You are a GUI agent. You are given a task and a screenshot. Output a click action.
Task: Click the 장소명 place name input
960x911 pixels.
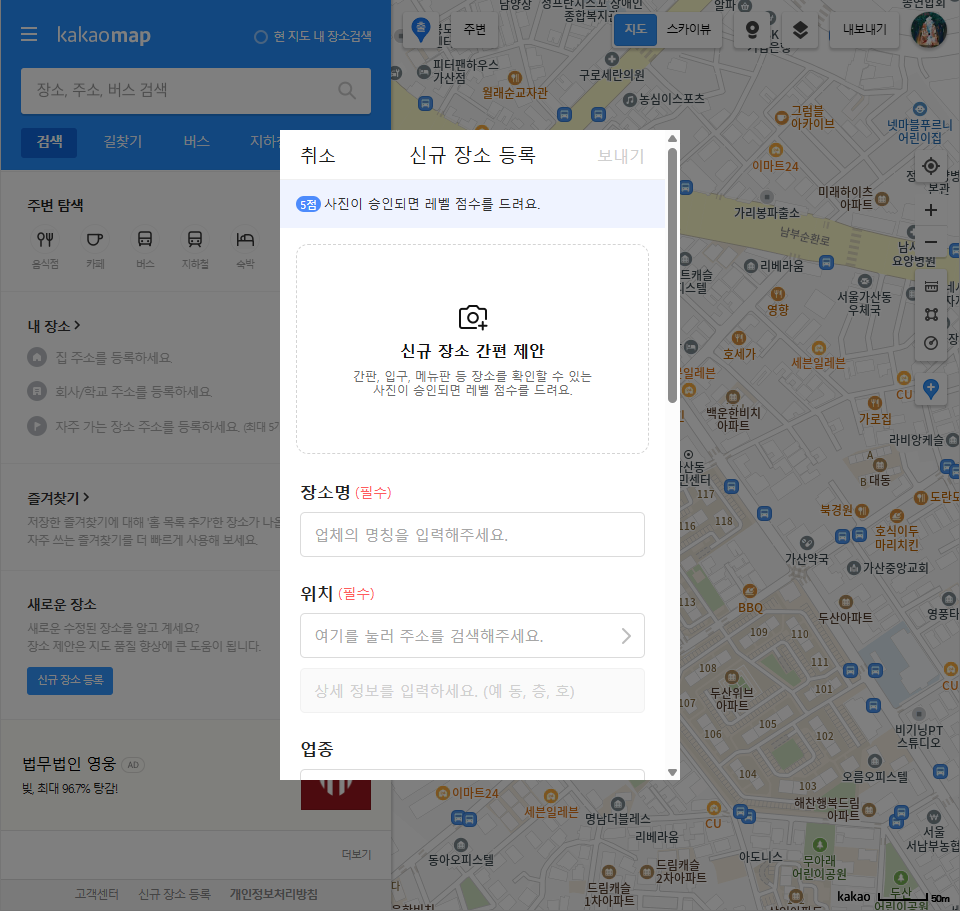472,534
